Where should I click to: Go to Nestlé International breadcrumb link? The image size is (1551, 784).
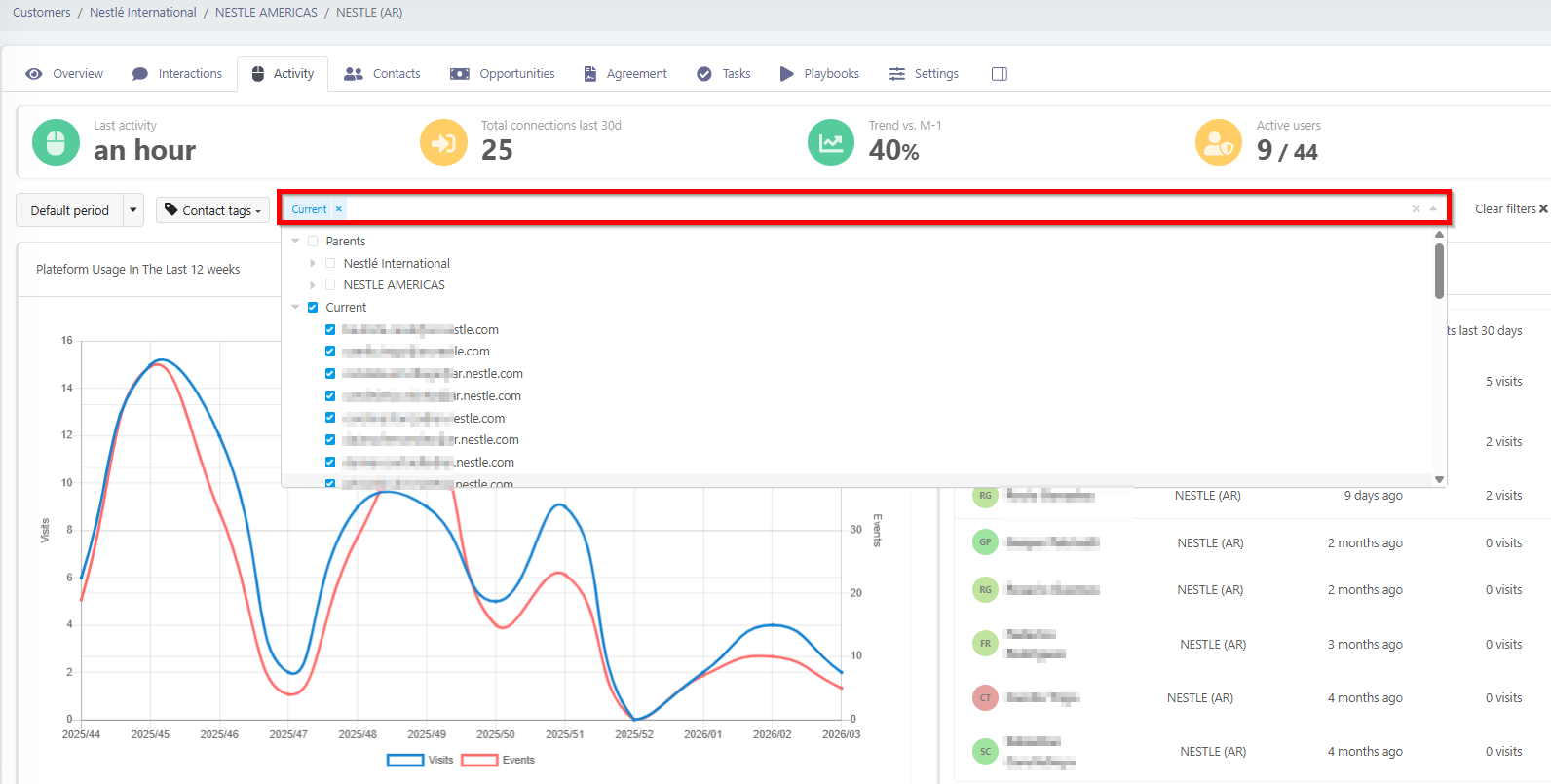tap(142, 13)
